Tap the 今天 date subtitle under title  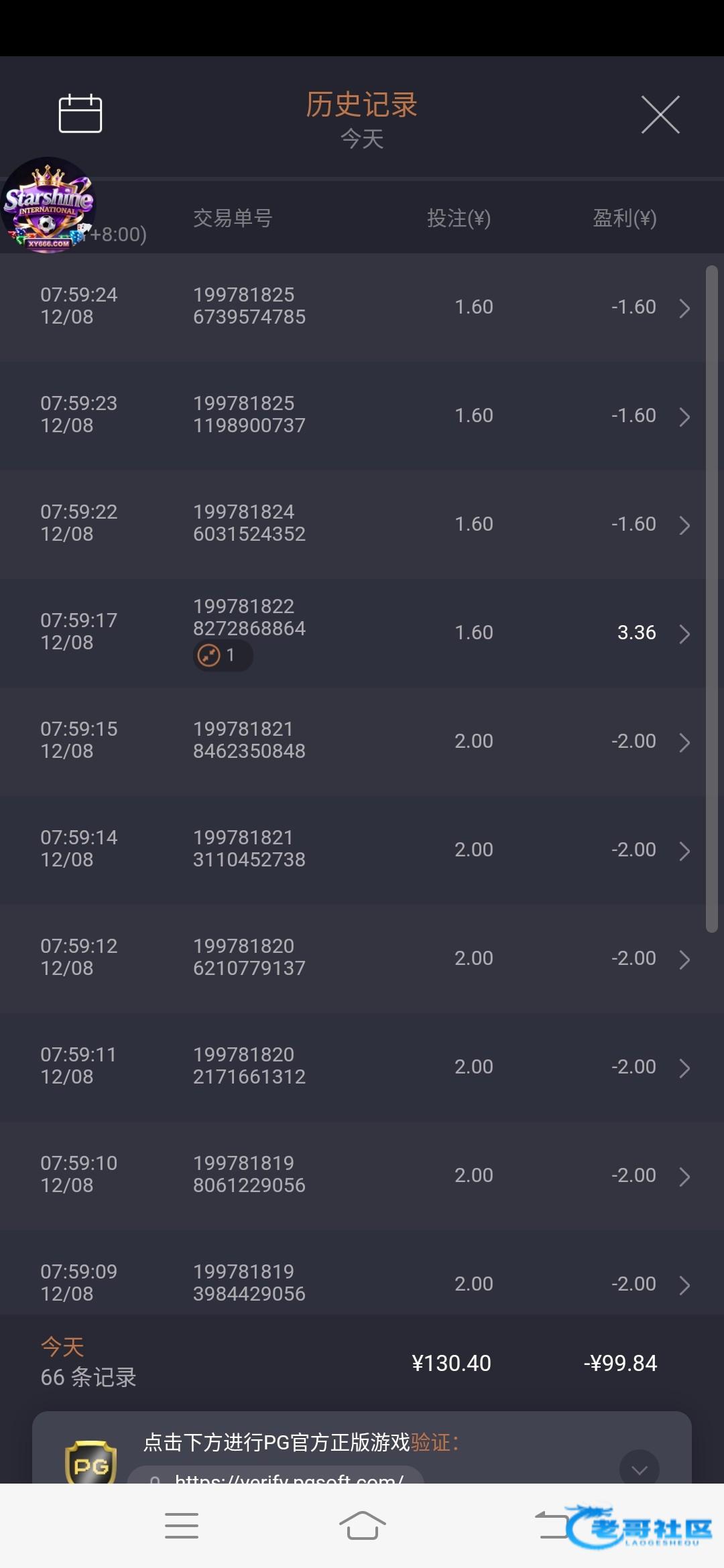[x=362, y=139]
